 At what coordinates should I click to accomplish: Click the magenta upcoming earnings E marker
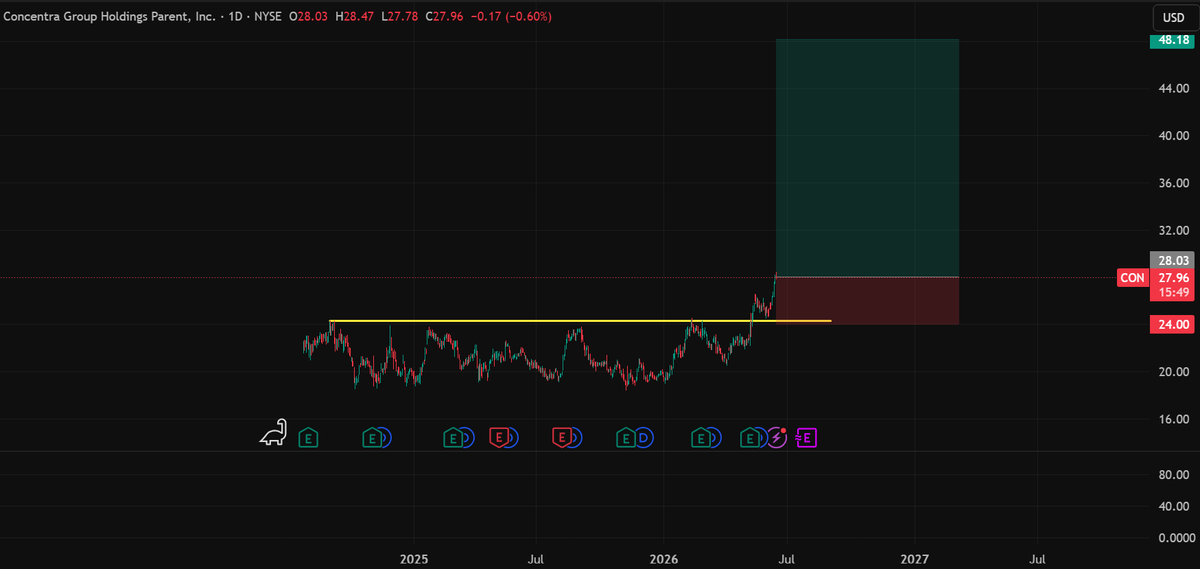[x=807, y=437]
